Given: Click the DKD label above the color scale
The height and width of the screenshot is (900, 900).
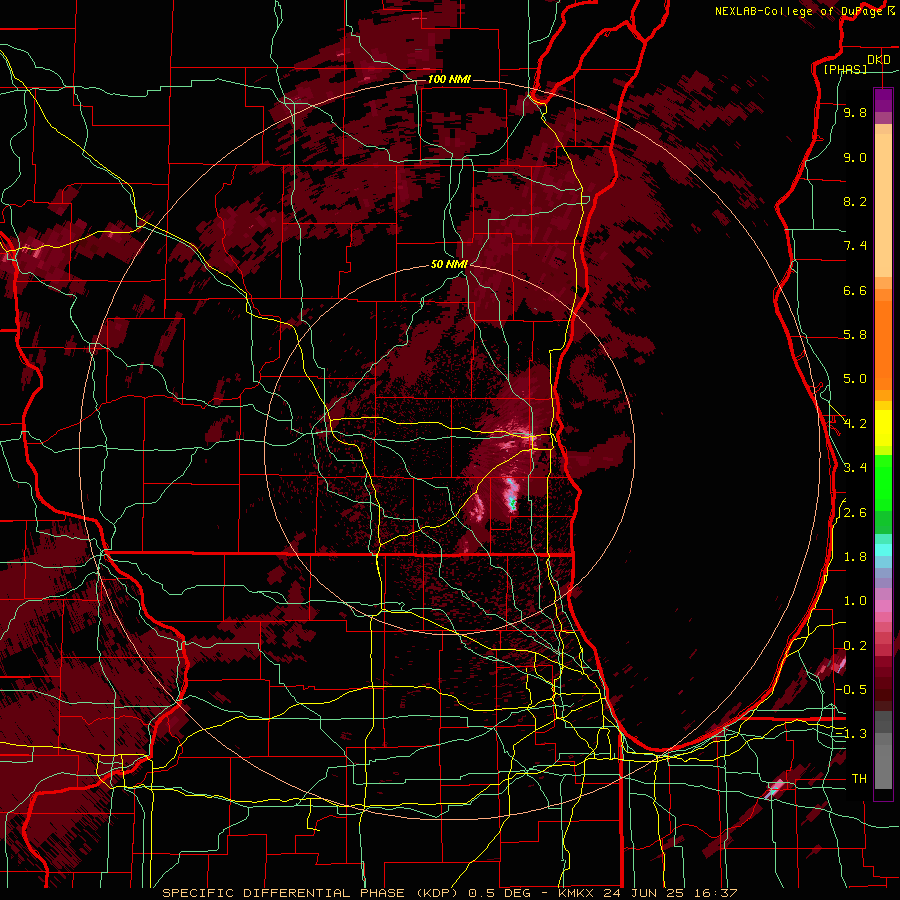Looking at the screenshot, I should point(879,60).
